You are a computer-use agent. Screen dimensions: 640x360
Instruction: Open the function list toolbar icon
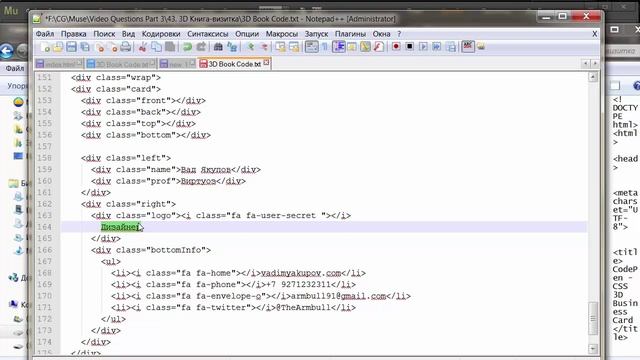(x=379, y=47)
